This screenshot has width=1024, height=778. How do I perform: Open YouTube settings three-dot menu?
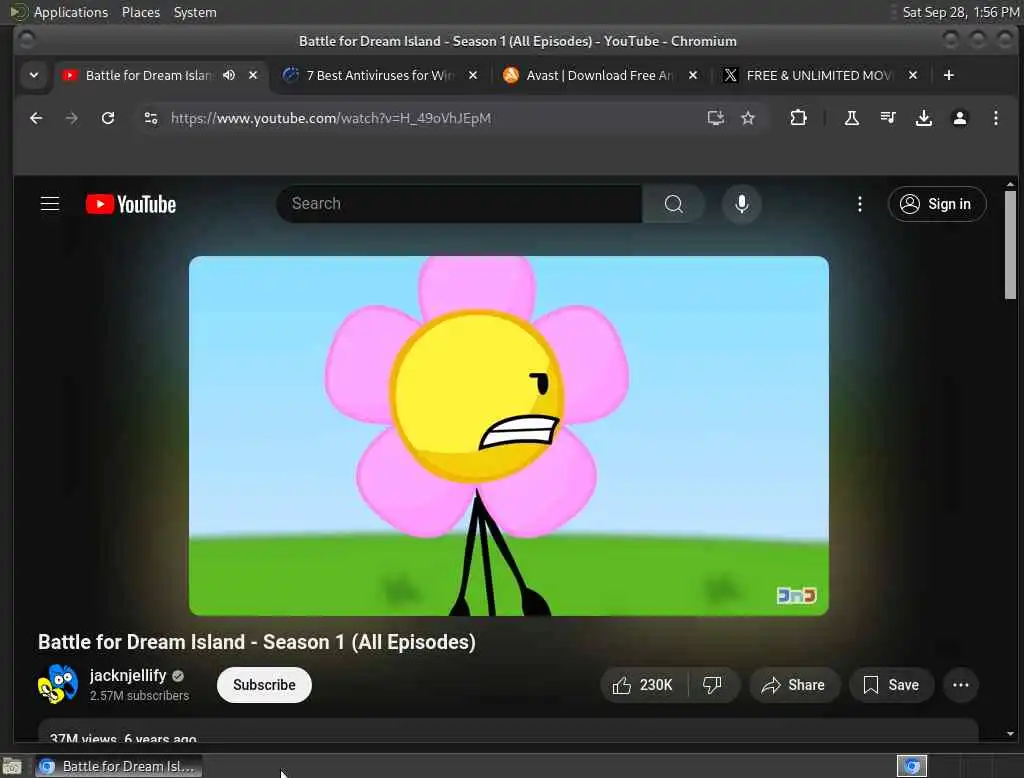click(859, 204)
